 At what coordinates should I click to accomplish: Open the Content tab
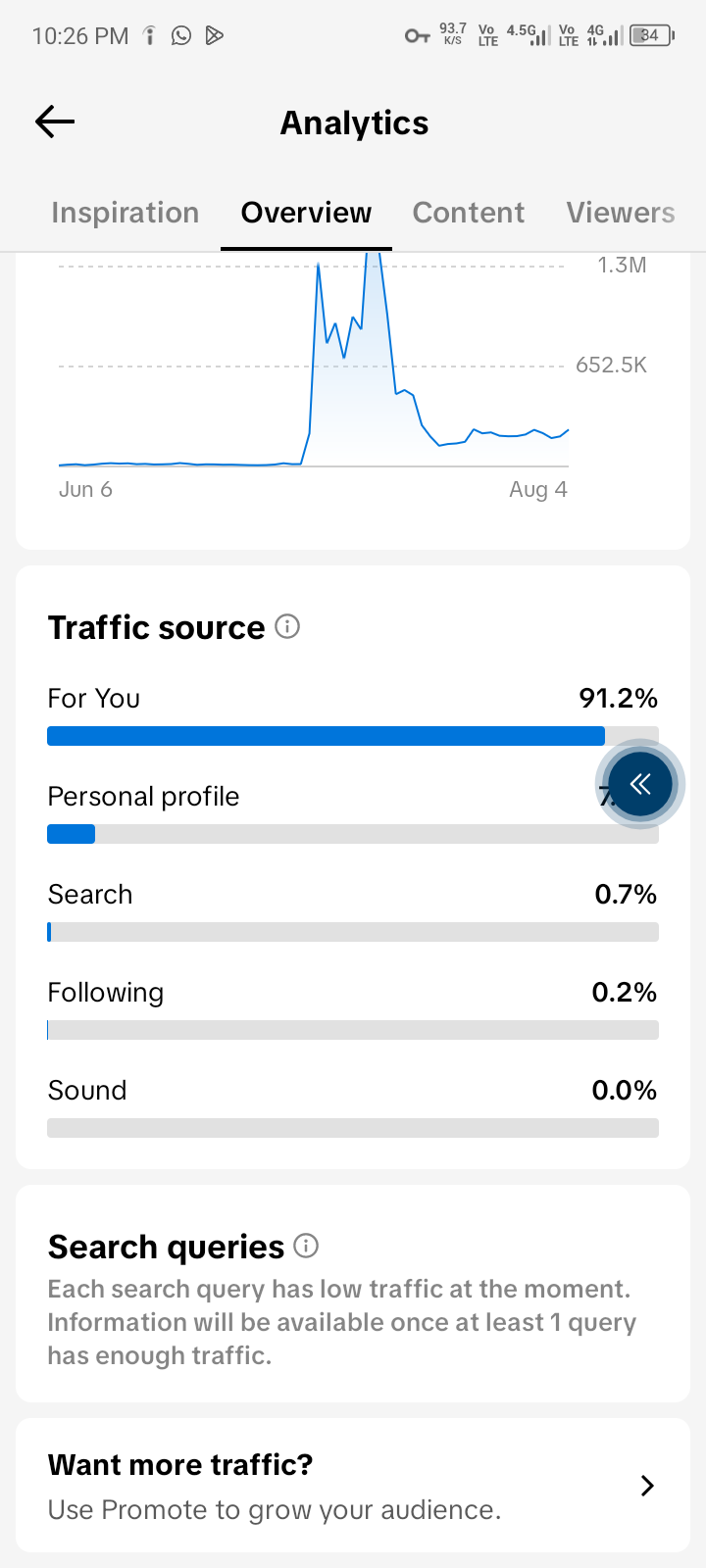(469, 213)
